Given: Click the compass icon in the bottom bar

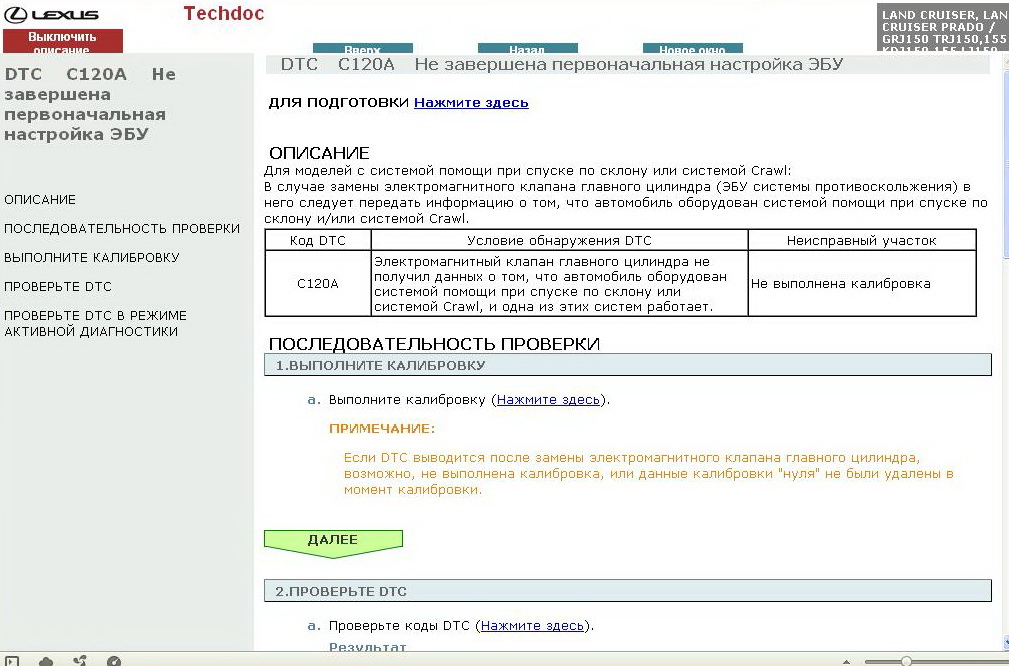Looking at the screenshot, I should click(114, 661).
